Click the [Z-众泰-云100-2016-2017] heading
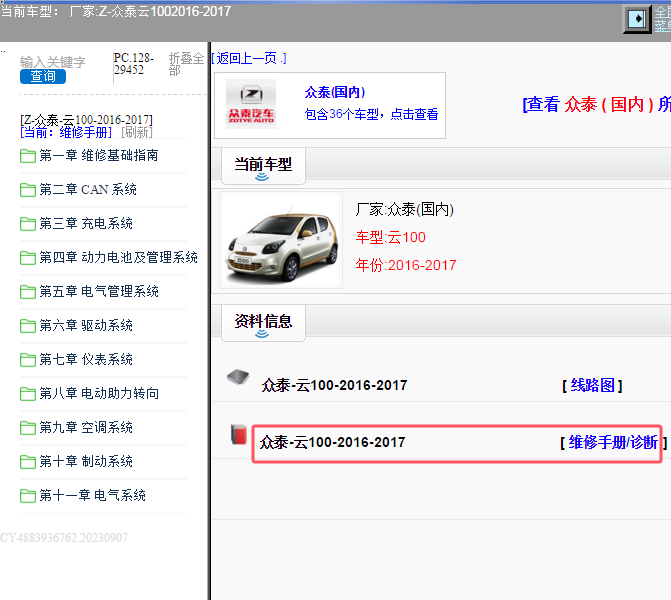This screenshot has width=671, height=600. click(86, 119)
